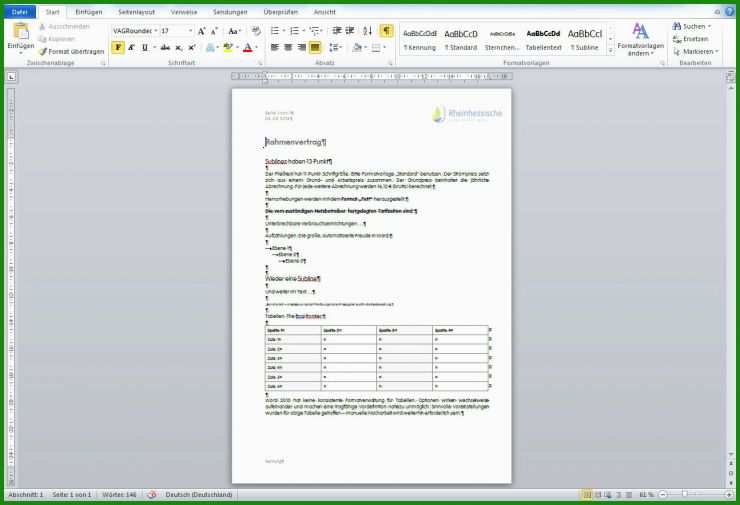Screen dimensions: 740x505
Task: Increase font size with the grow font icon
Action: (x=202, y=31)
